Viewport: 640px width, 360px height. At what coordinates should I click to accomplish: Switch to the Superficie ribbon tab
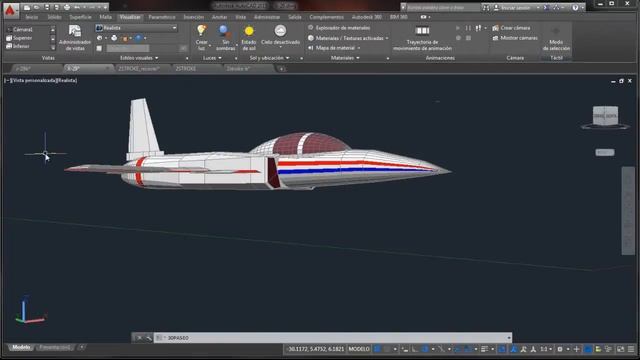pos(80,17)
